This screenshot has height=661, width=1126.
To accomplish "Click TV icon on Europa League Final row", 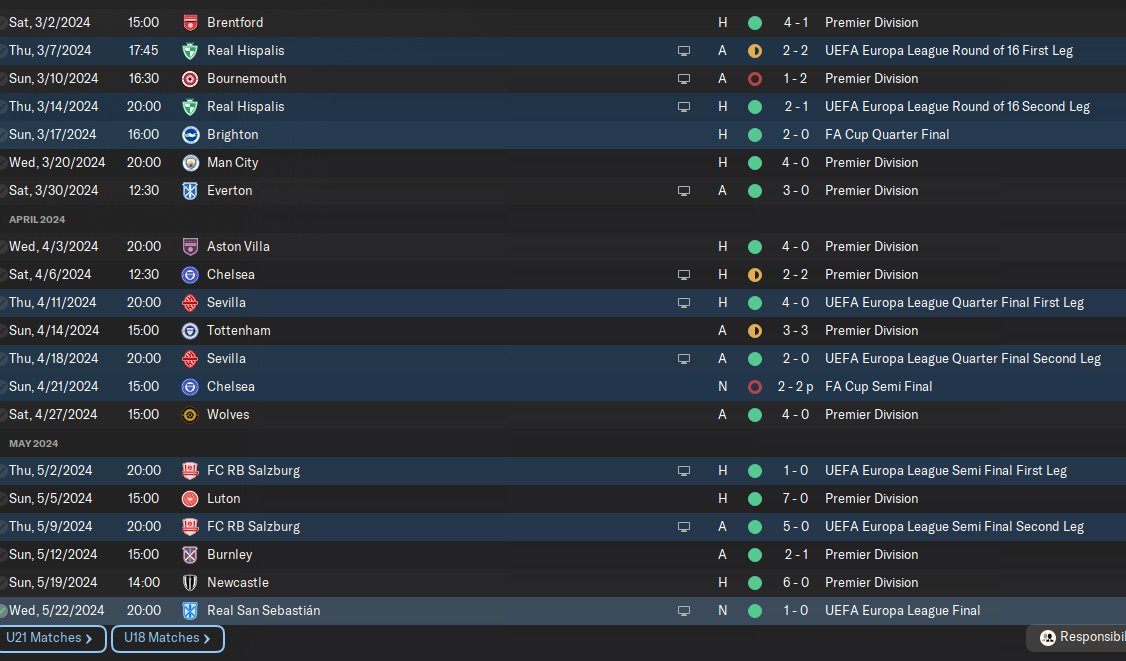I will point(684,610).
